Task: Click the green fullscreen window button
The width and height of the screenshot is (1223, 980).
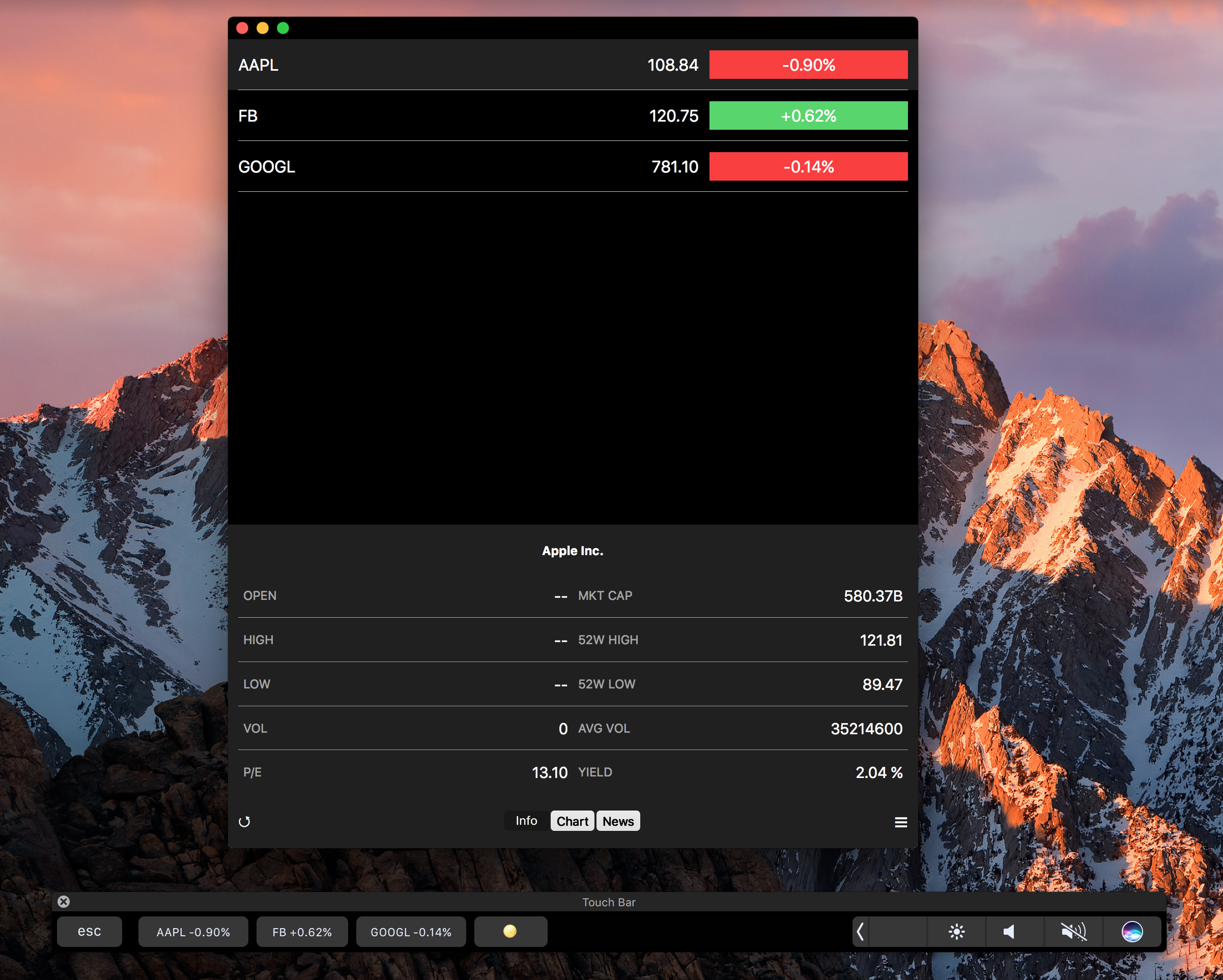Action: coord(282,28)
